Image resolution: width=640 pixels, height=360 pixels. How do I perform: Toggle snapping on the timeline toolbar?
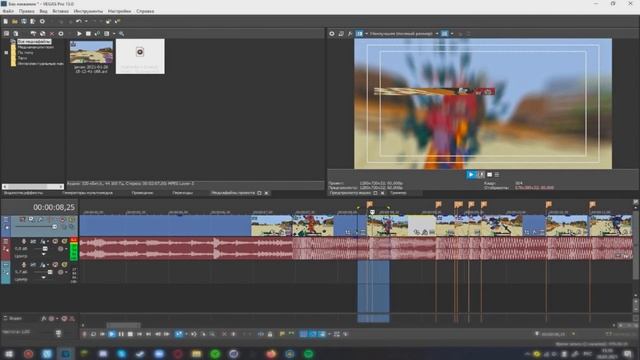click(x=303, y=334)
